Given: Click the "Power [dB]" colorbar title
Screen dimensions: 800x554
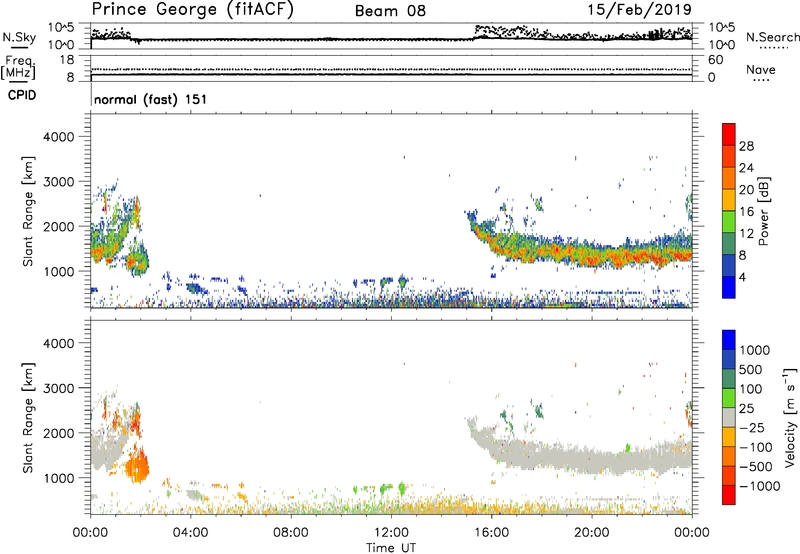Looking at the screenshot, I should [x=764, y=211].
